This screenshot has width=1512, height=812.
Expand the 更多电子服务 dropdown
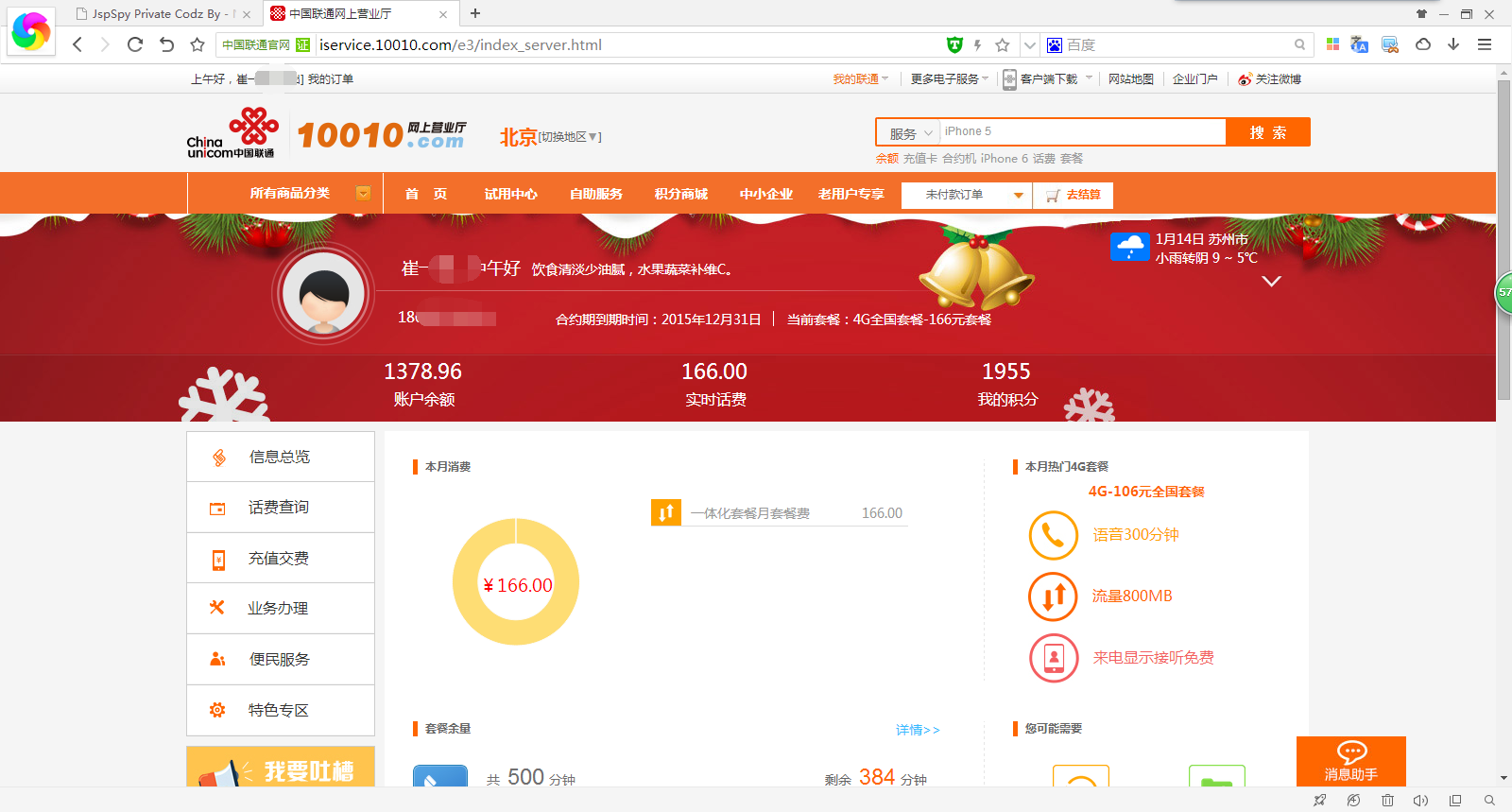click(949, 79)
